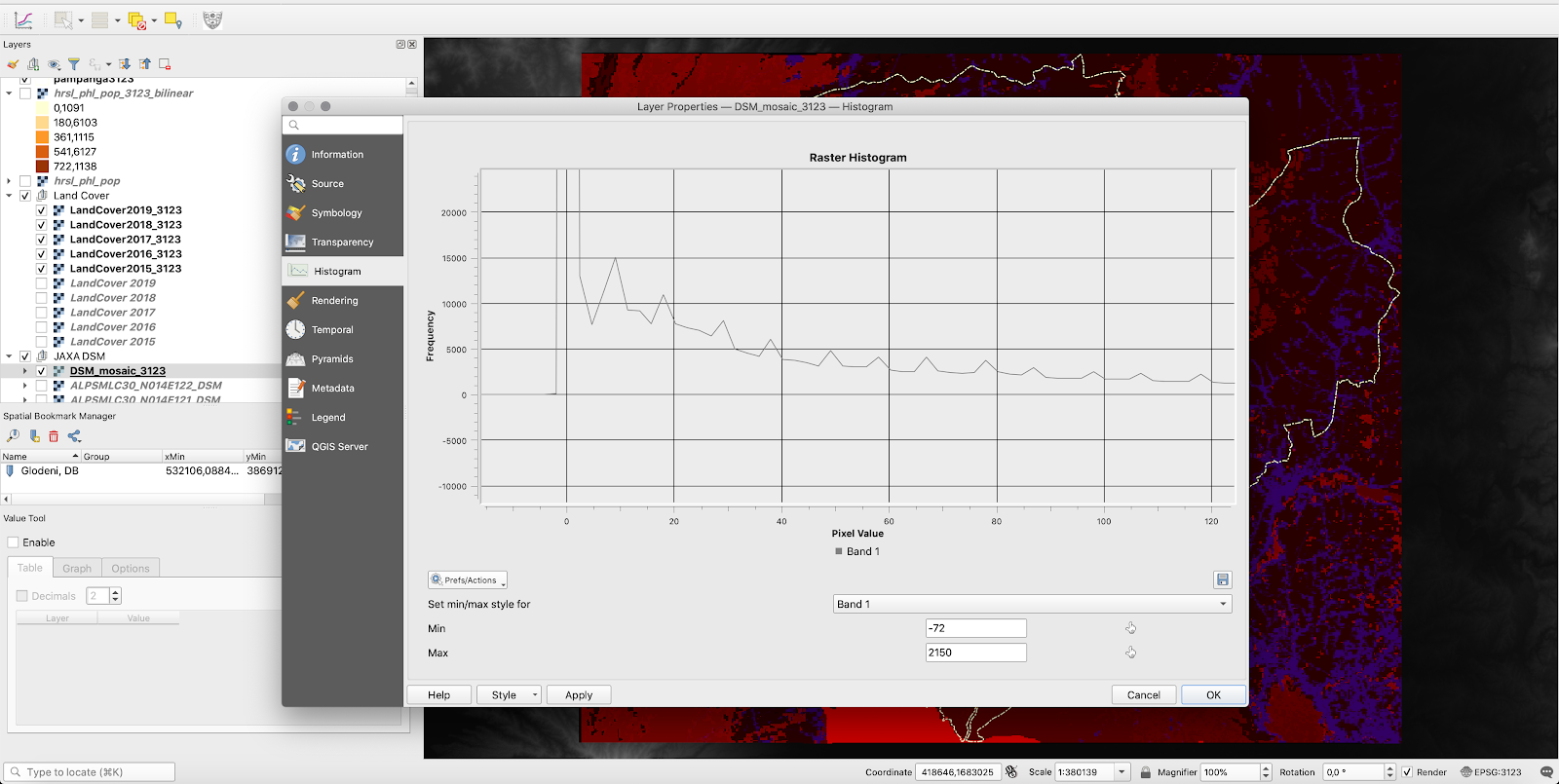Click the EPSG:3123 CRS status icon
The height and width of the screenshot is (784, 1559).
[x=1491, y=772]
